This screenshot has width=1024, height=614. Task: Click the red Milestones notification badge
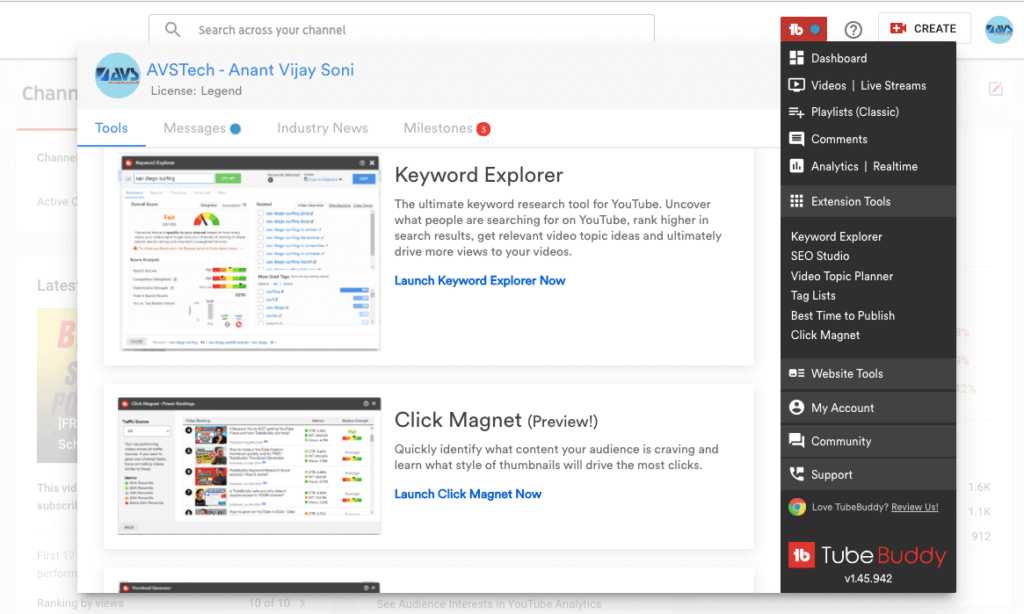pos(483,129)
